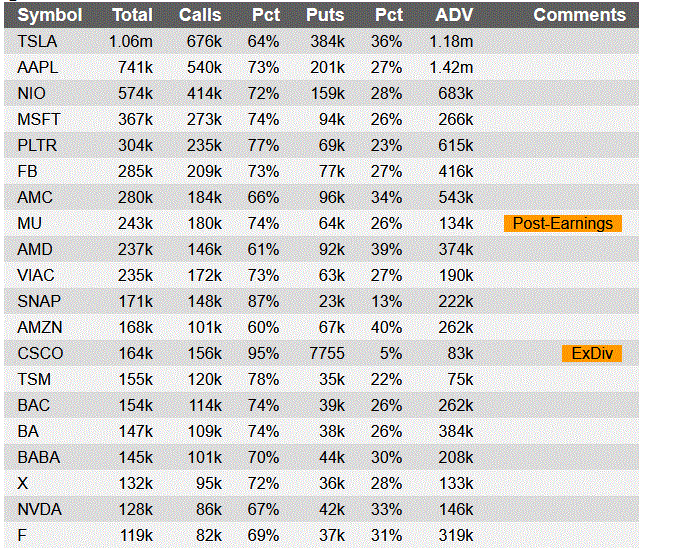Viewport: 678px width, 558px height.
Task: Select the Puts column header
Action: (325, 15)
